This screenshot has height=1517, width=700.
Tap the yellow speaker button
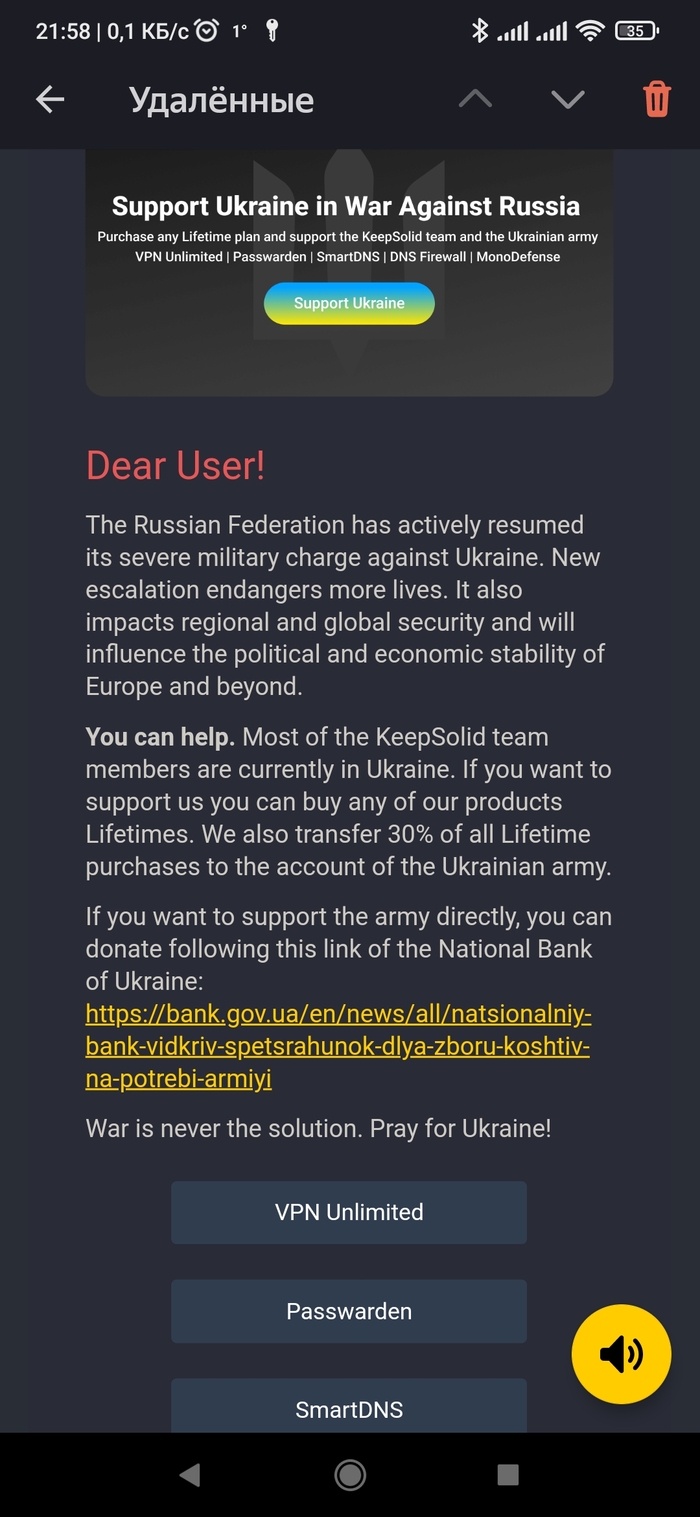[x=621, y=1354]
